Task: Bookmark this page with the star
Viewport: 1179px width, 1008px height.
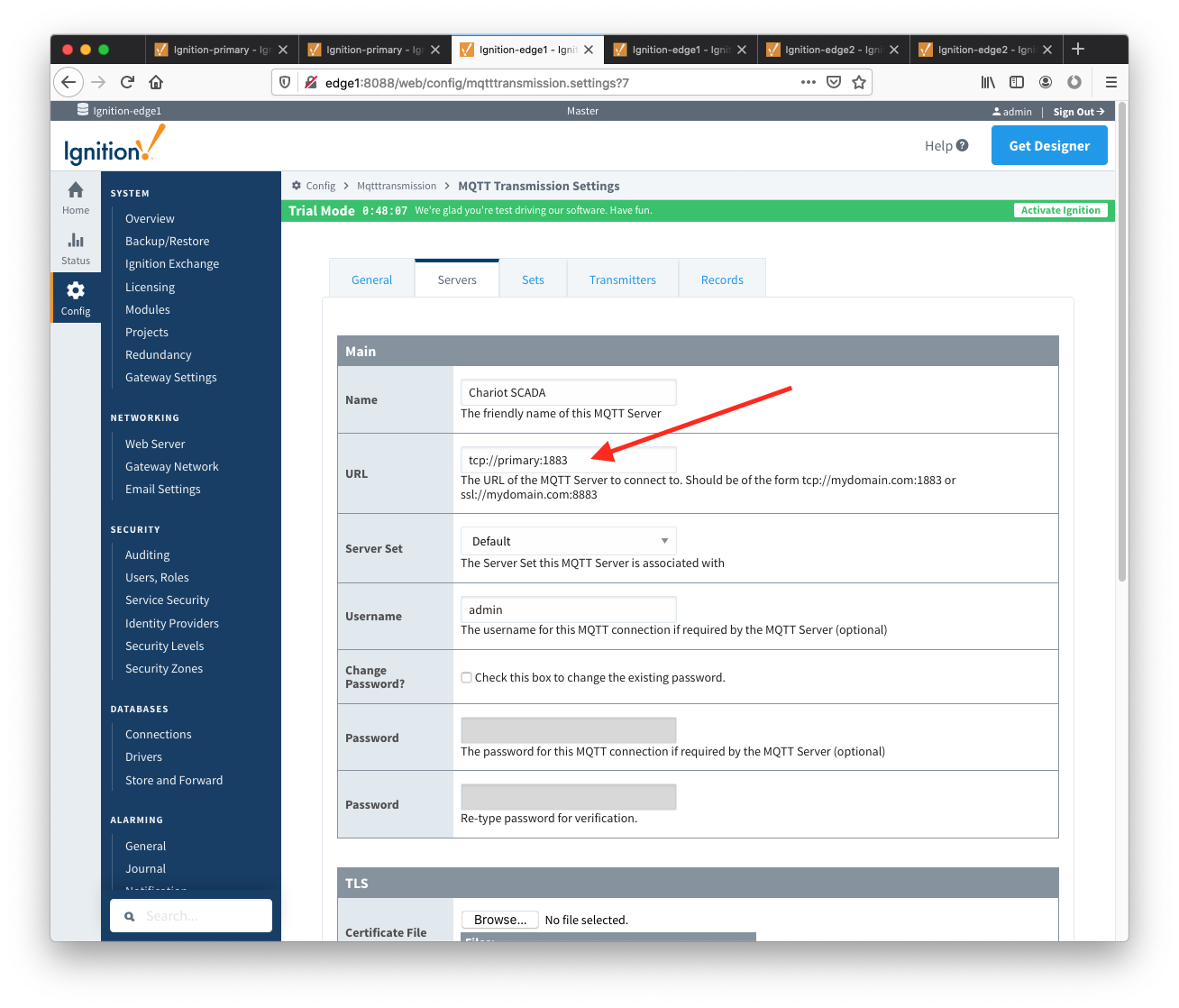Action: click(859, 82)
